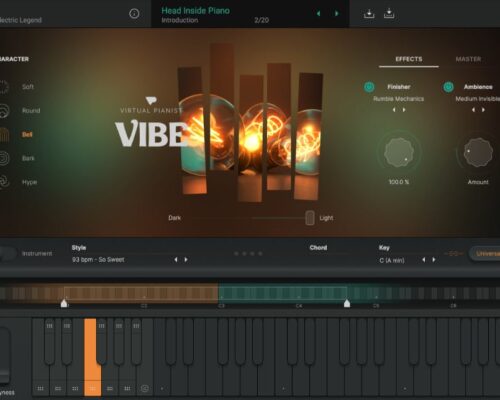Click the last tray-arrow icon in top bar
This screenshot has height=400, width=500.
click(x=389, y=14)
